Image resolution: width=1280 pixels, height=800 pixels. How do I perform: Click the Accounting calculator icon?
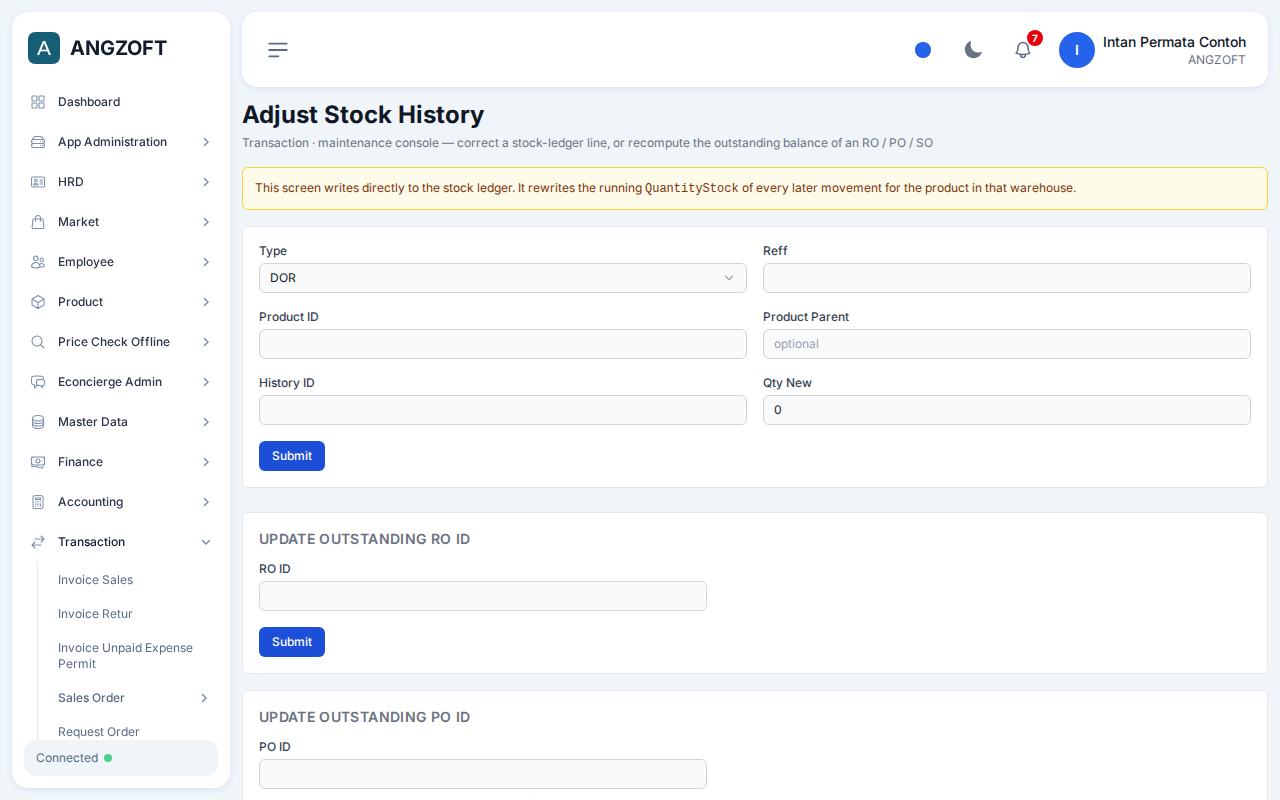(x=38, y=502)
